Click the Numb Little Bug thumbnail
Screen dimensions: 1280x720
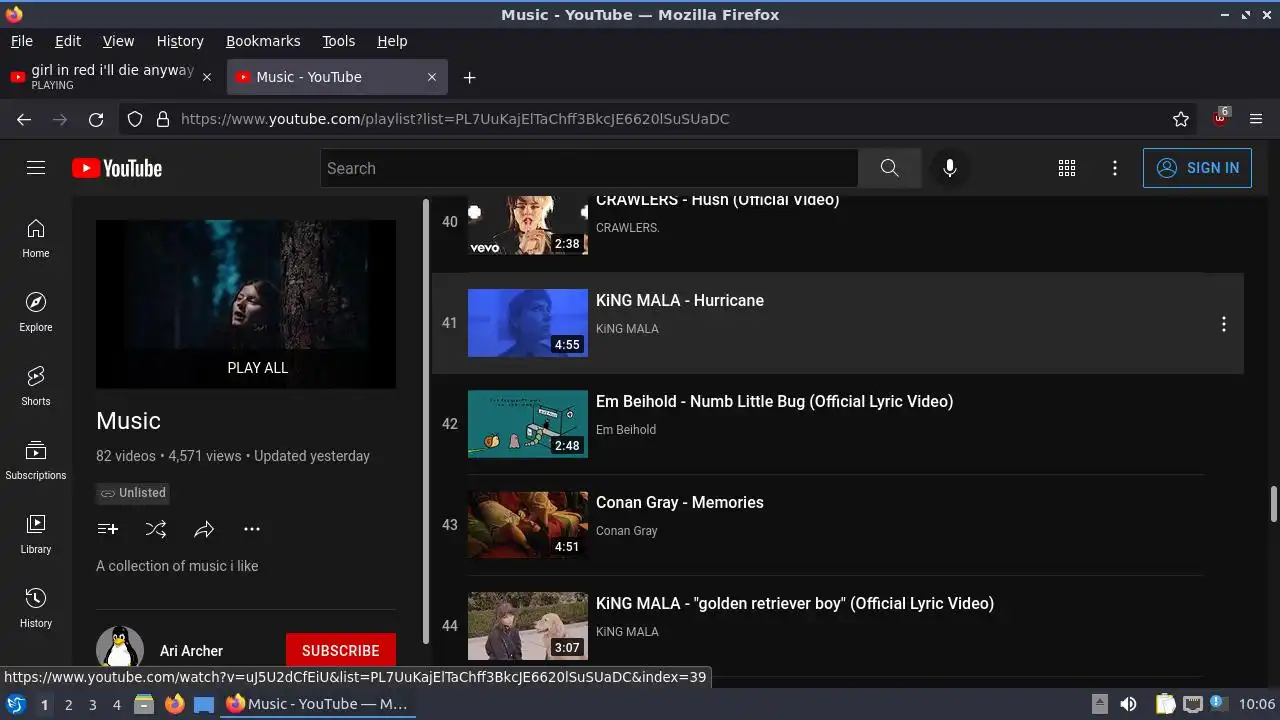pos(528,424)
